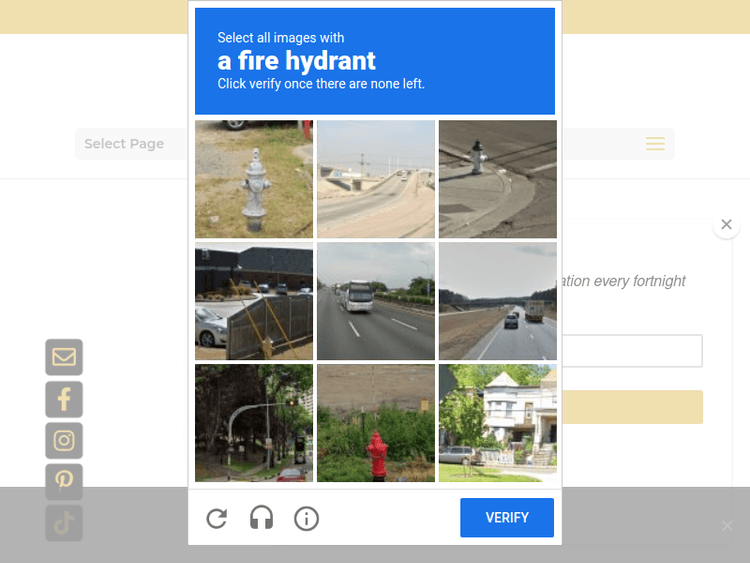Screen dimensions: 750x563
Task: Click the email envelope icon
Action: (64, 357)
